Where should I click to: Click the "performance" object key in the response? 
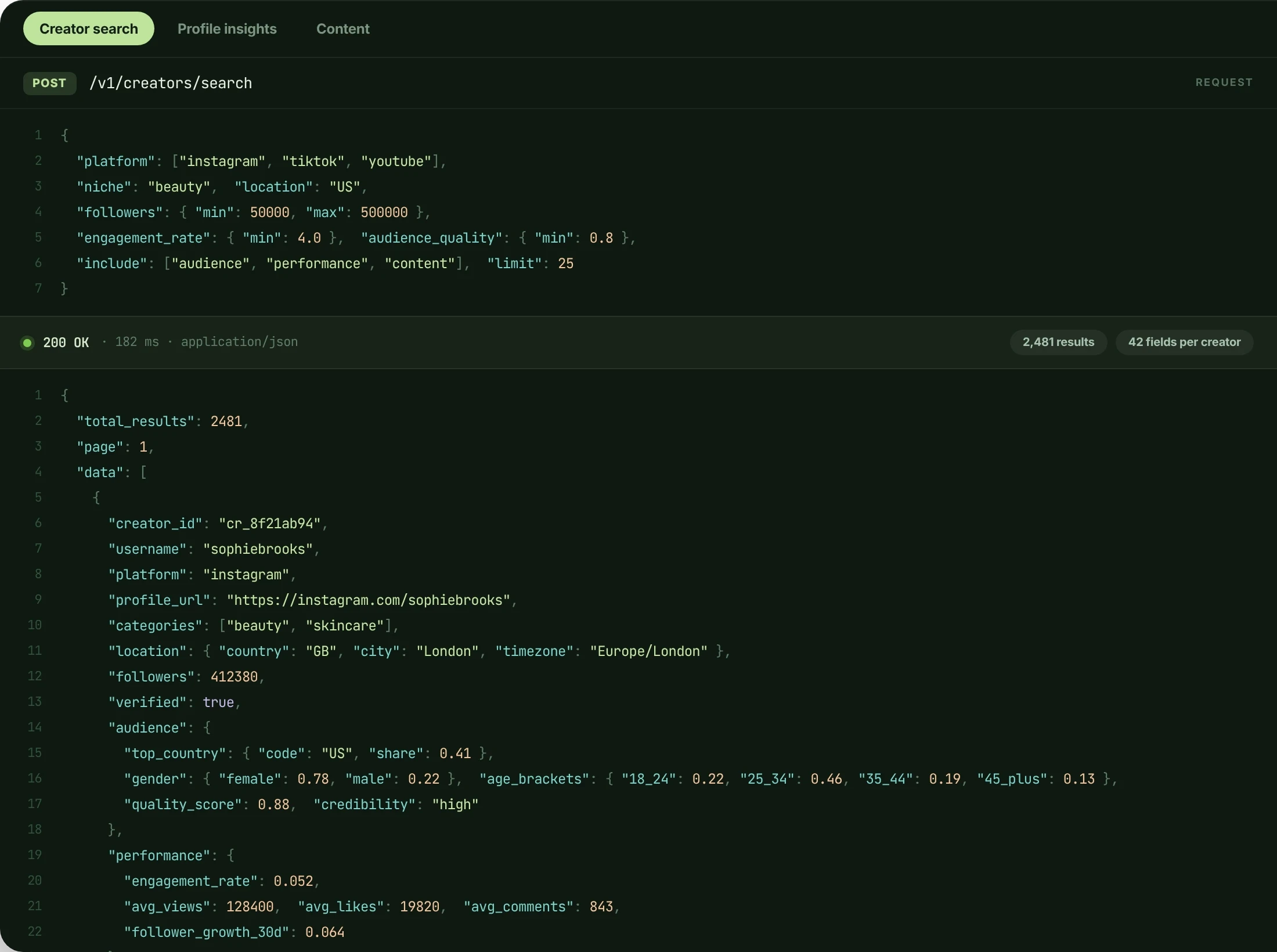click(159, 856)
